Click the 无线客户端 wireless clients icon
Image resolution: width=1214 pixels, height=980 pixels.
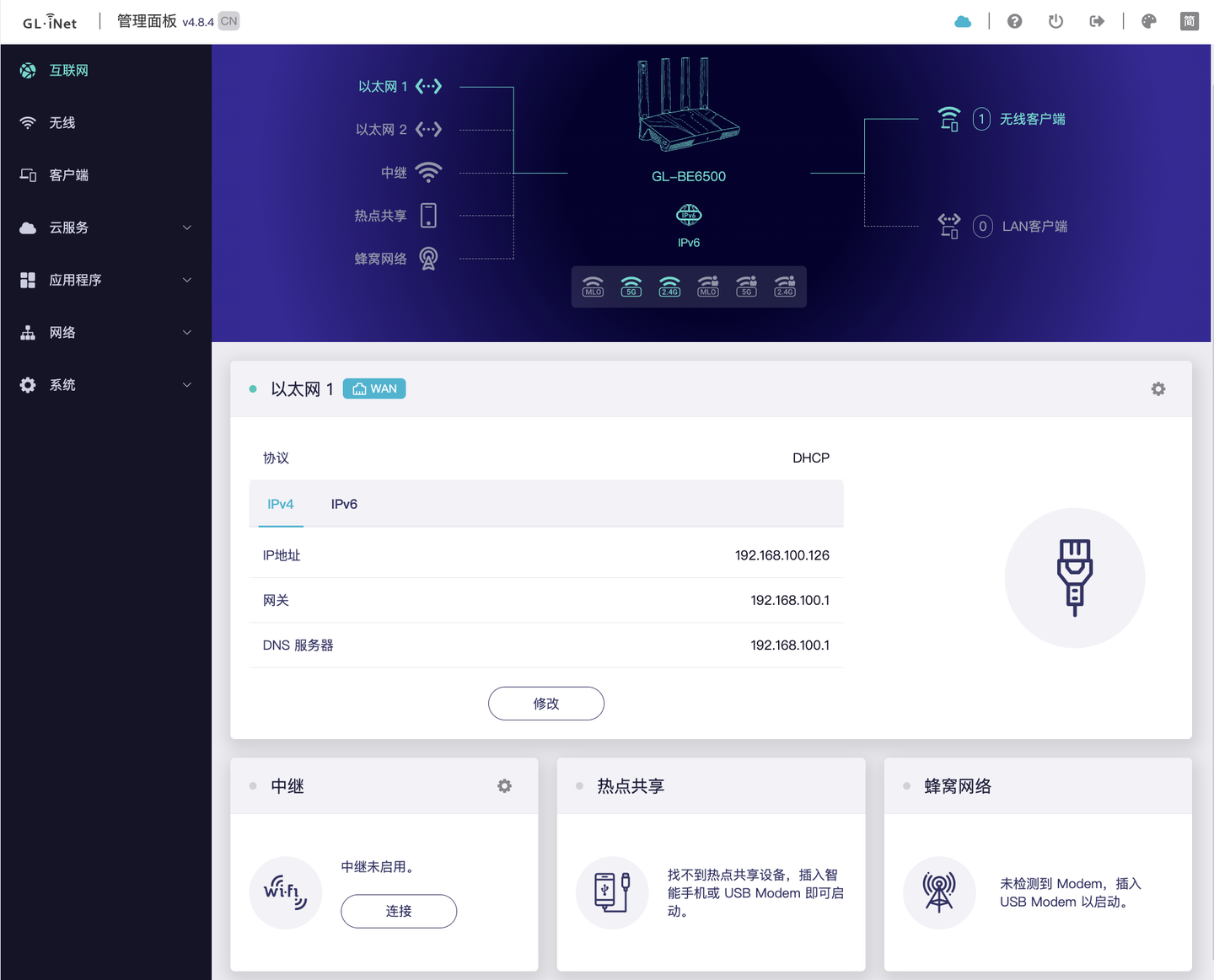click(x=949, y=119)
